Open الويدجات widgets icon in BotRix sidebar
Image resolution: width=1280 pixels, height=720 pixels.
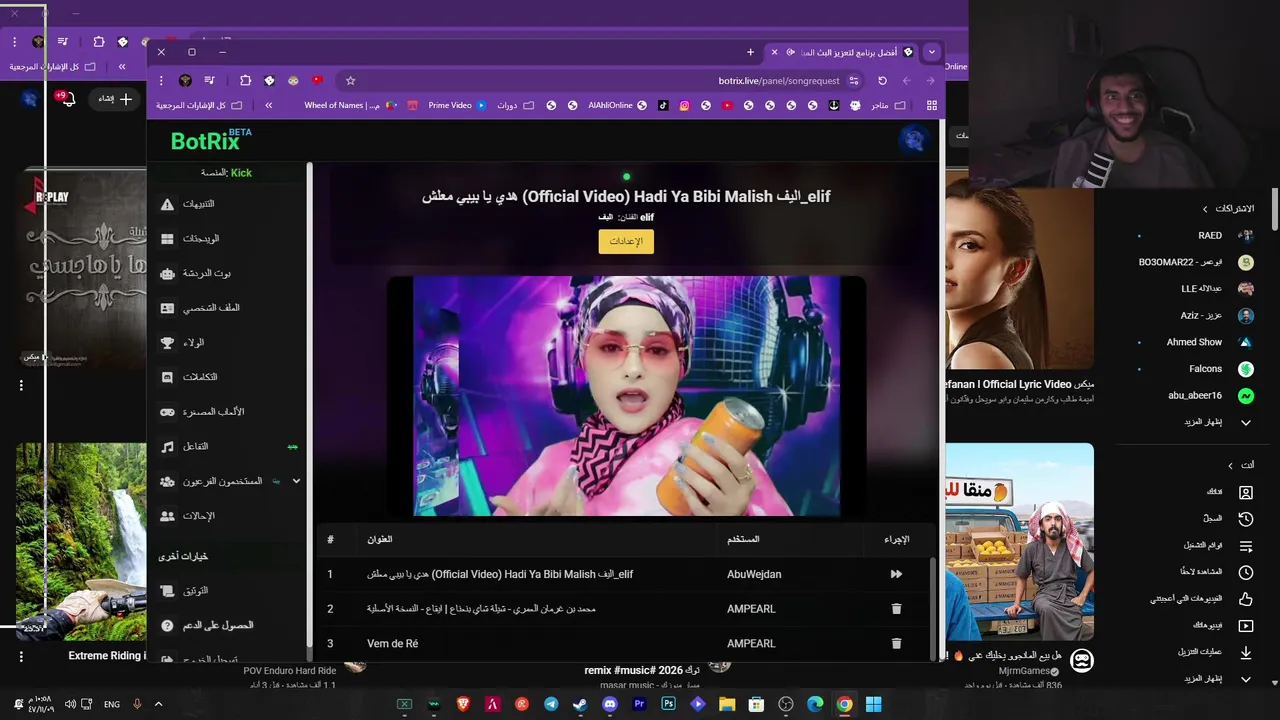click(167, 239)
